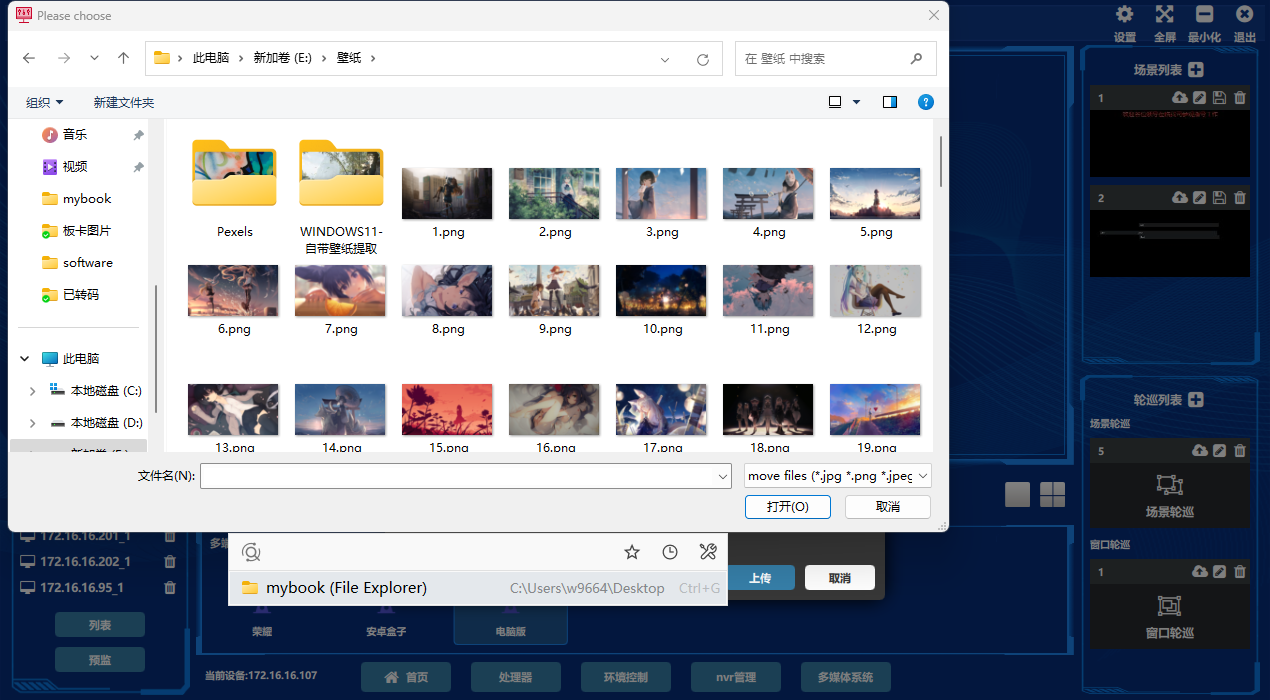The height and width of the screenshot is (700, 1270).
Task: Open the 设置 settings gear in the control app
Action: (x=1125, y=14)
